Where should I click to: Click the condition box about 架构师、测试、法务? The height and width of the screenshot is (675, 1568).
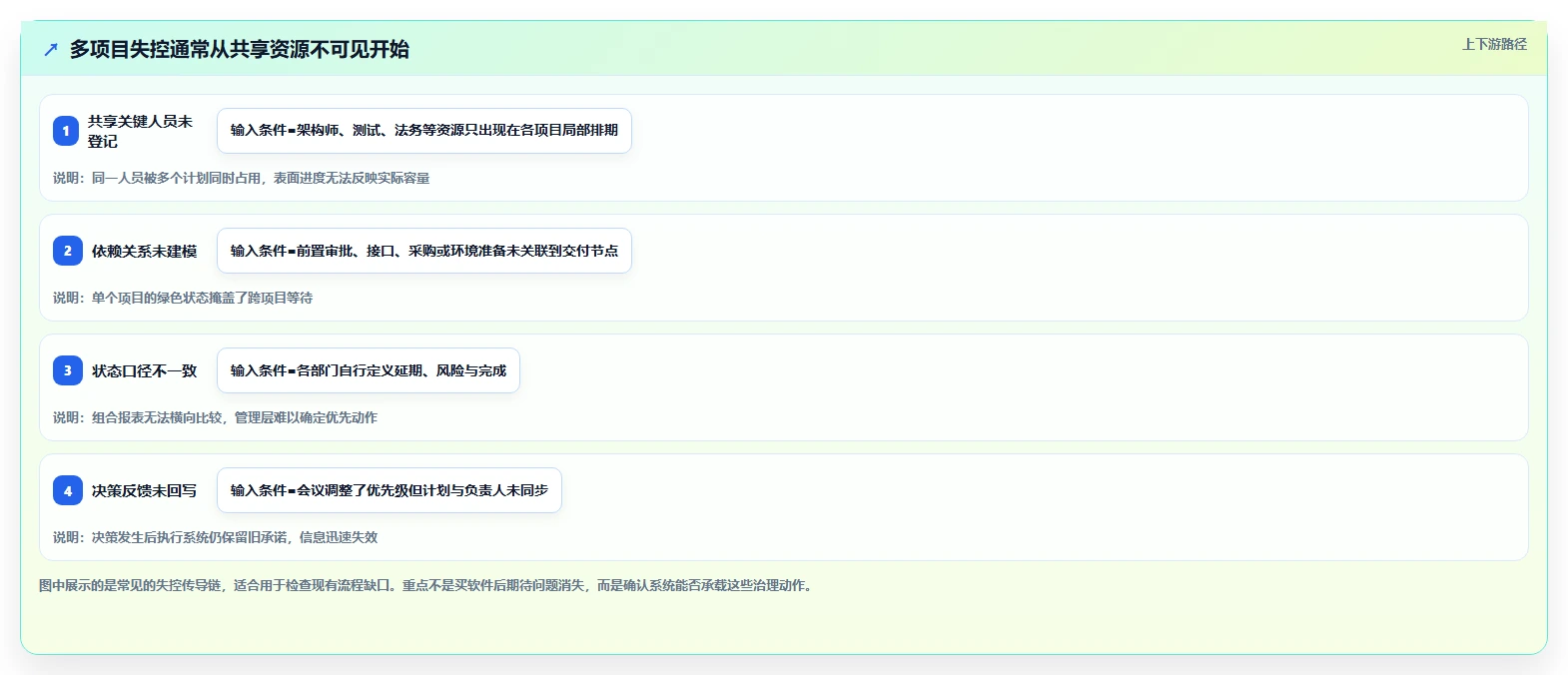(x=424, y=131)
